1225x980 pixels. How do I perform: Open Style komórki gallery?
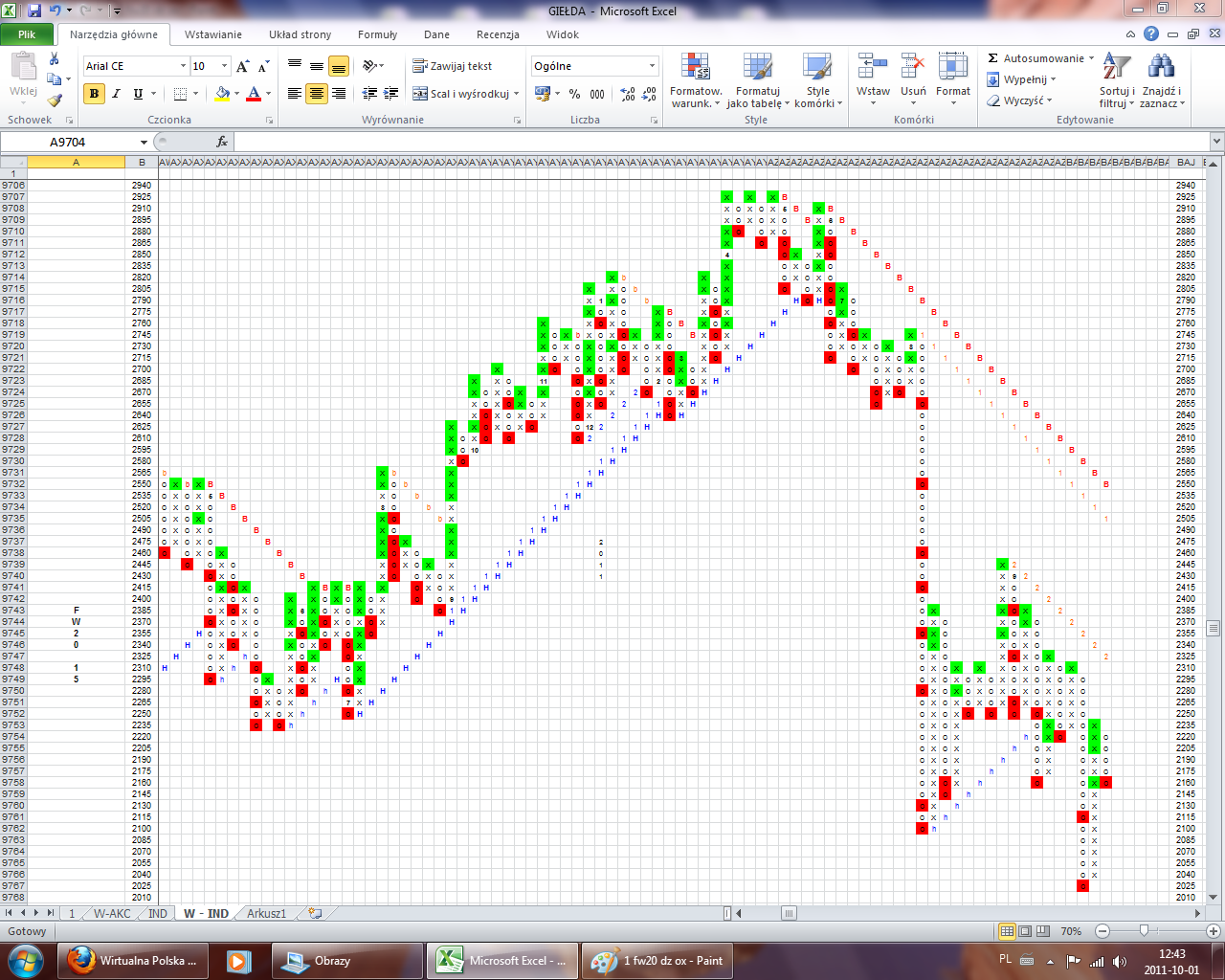(x=818, y=80)
